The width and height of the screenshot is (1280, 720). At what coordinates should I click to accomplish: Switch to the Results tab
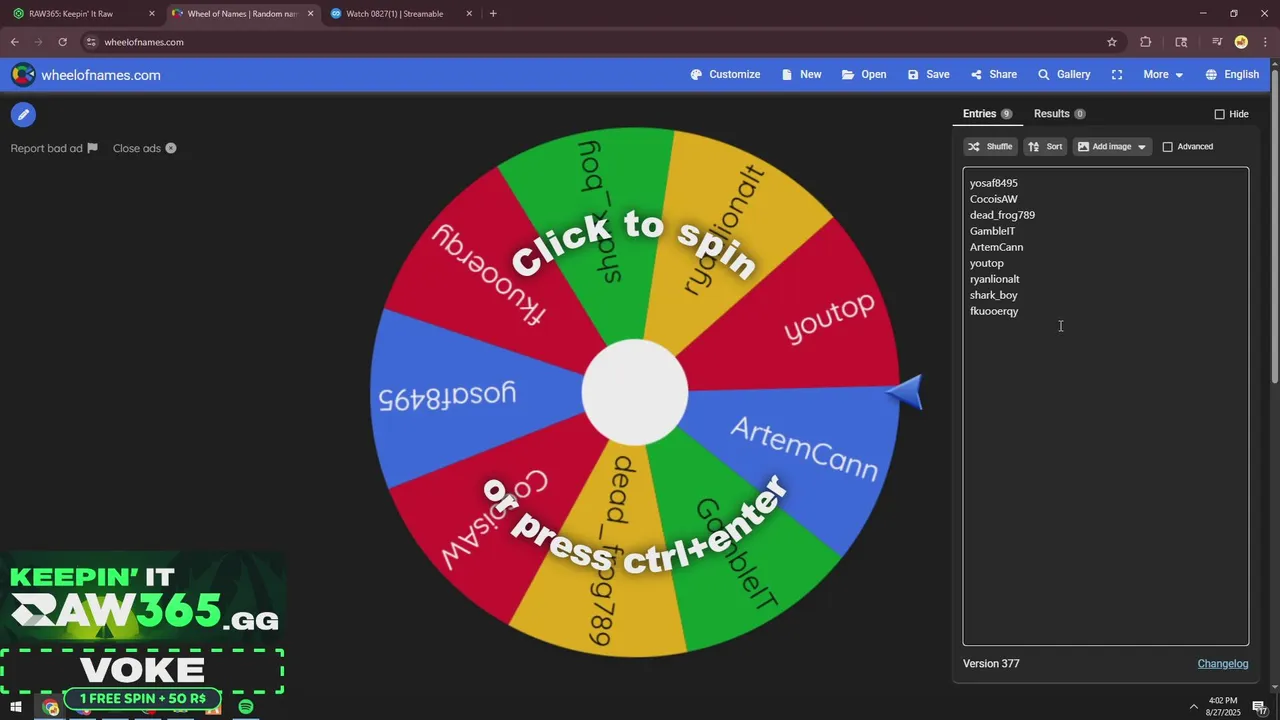point(1059,114)
